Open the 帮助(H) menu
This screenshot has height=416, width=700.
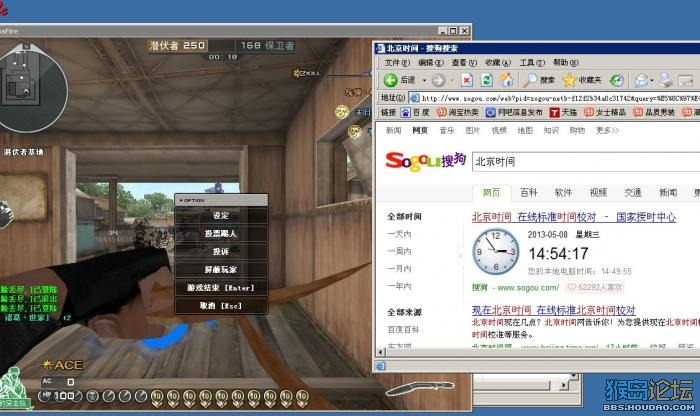click(x=566, y=62)
